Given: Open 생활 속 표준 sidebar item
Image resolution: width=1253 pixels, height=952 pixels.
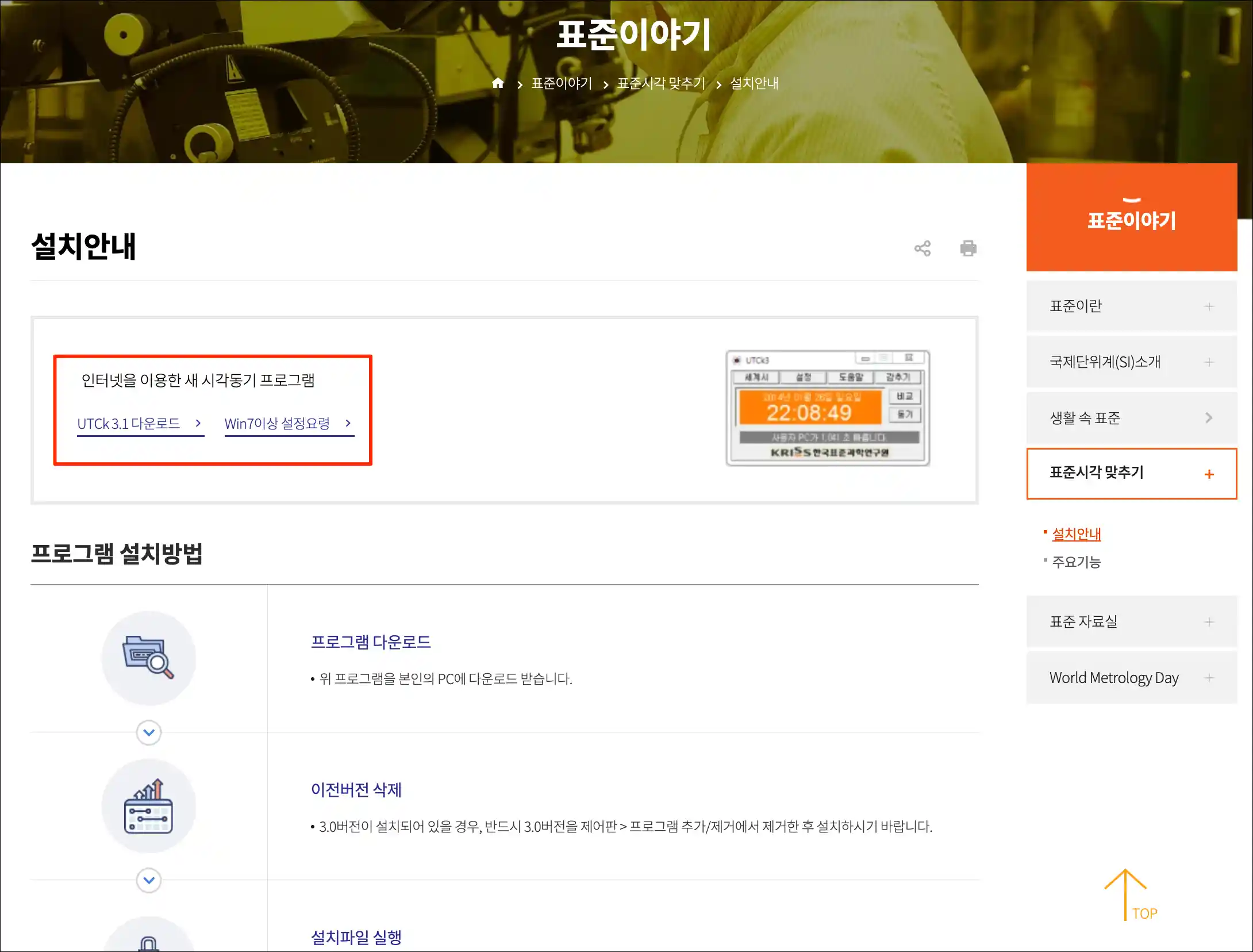Looking at the screenshot, I should click(1132, 418).
